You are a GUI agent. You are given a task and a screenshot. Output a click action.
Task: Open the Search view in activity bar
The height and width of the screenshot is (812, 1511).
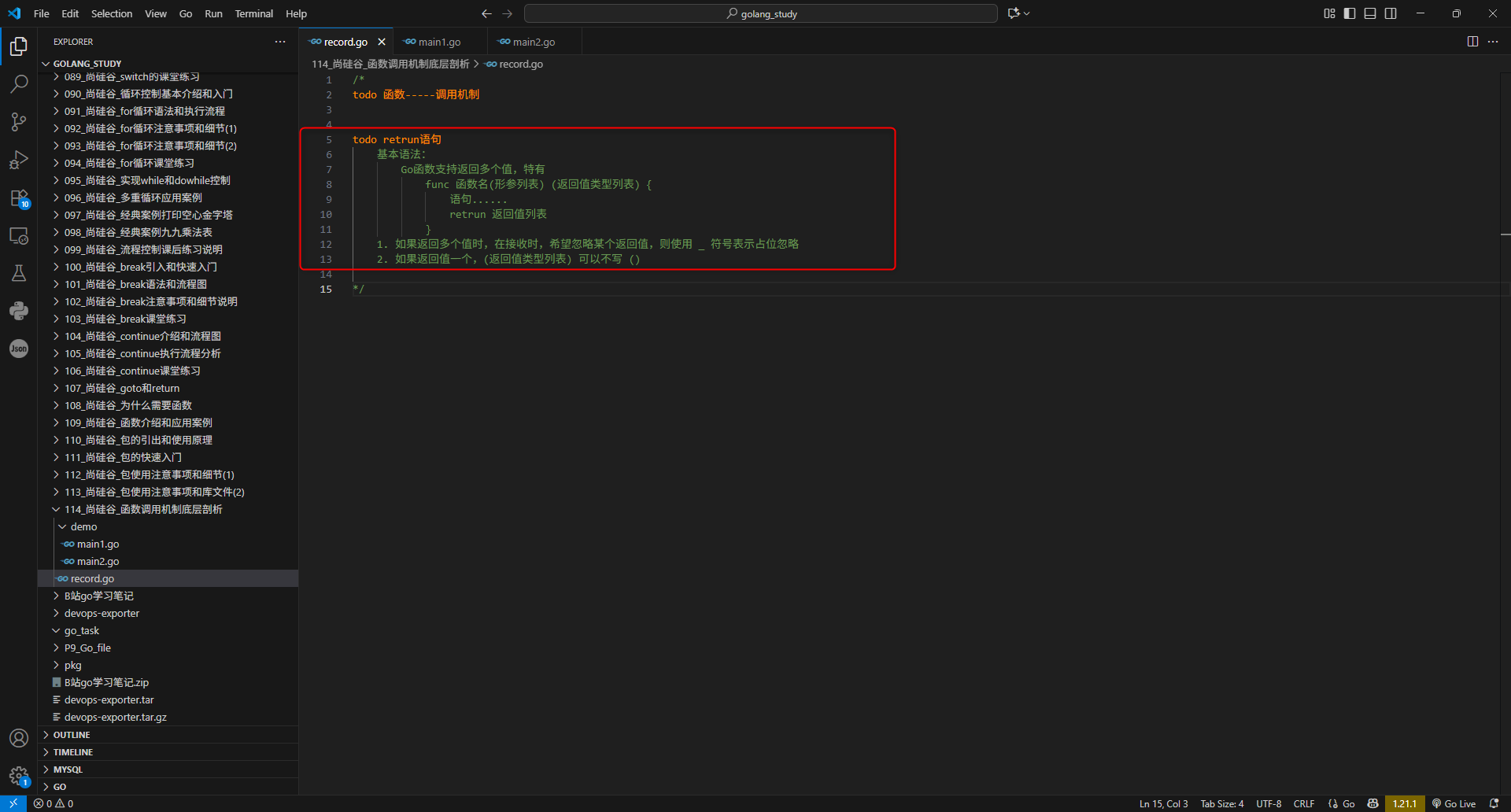(x=19, y=83)
